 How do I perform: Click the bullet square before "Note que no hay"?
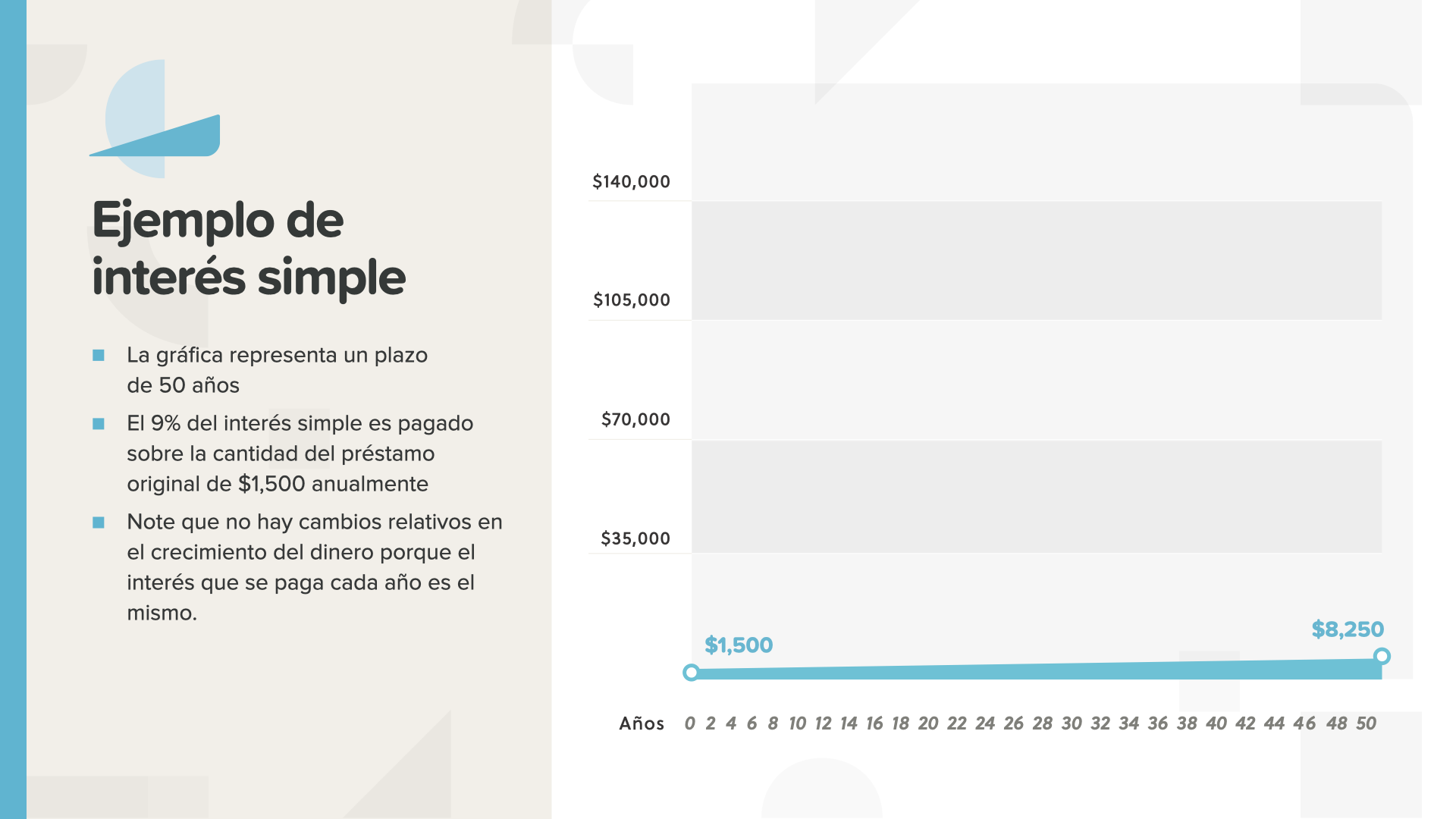coord(99,522)
